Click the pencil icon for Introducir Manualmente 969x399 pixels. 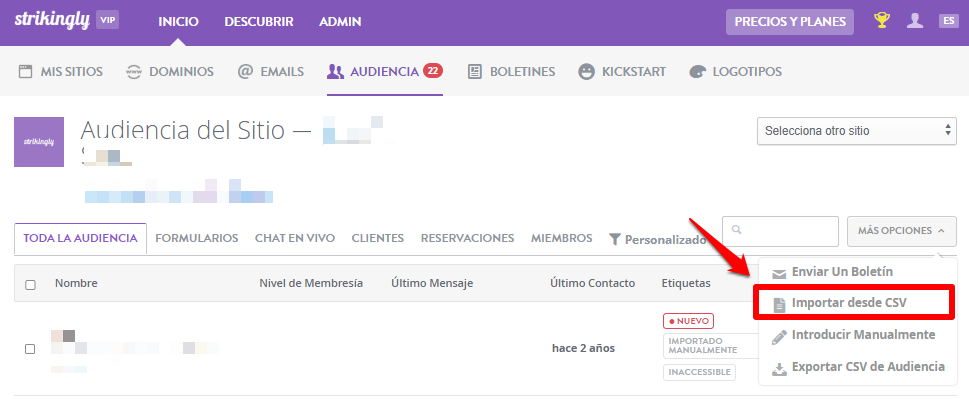coord(780,337)
